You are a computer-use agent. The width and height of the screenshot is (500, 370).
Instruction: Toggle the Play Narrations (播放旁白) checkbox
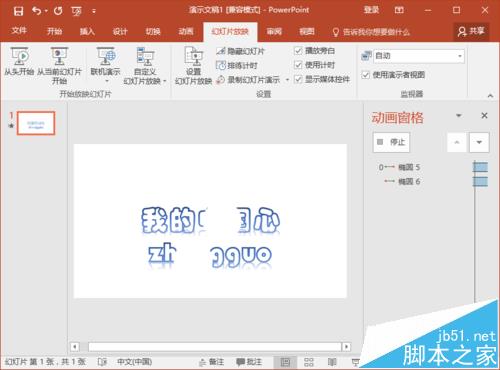tap(298, 51)
